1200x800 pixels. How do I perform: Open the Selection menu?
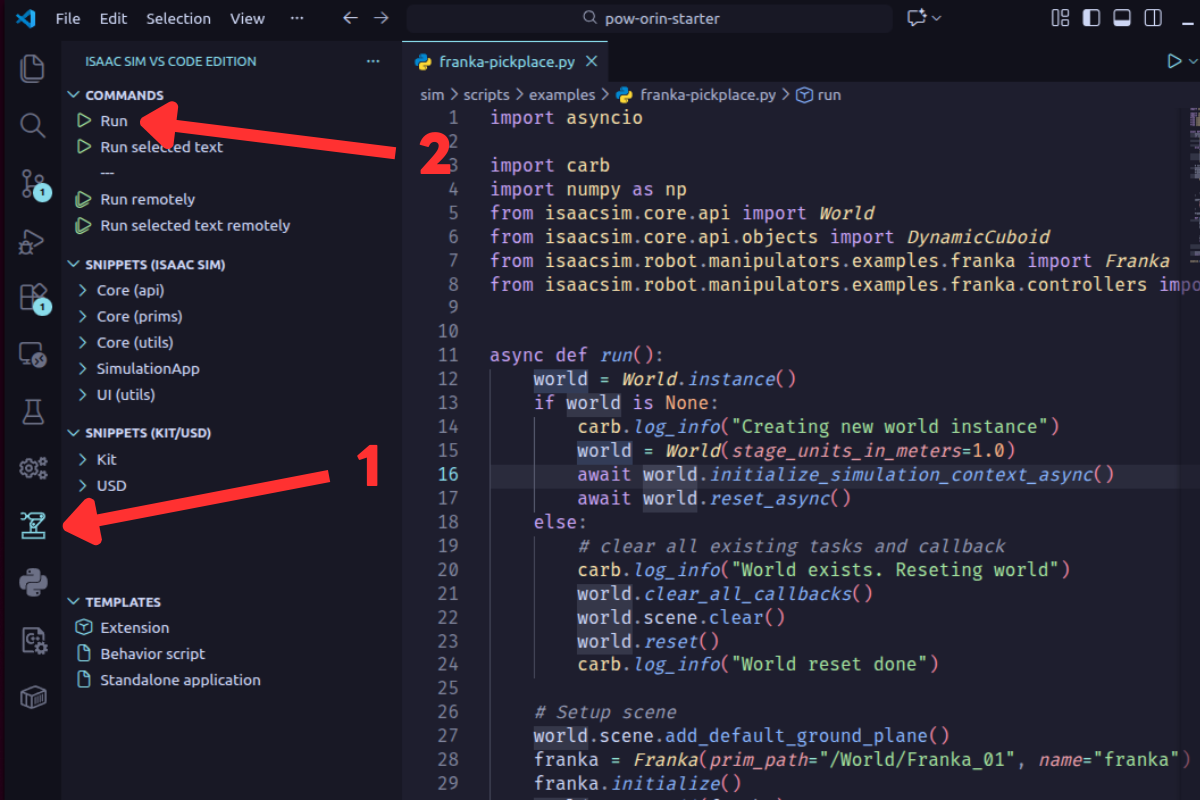tap(178, 18)
